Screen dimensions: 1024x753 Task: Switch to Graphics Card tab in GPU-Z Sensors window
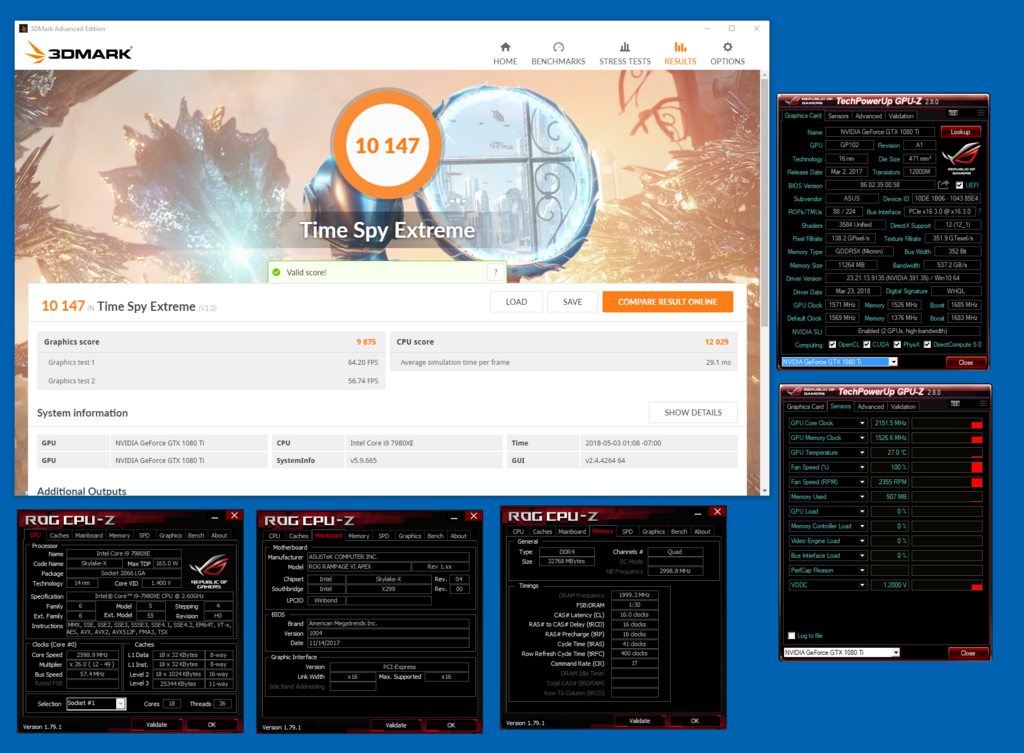[x=805, y=406]
